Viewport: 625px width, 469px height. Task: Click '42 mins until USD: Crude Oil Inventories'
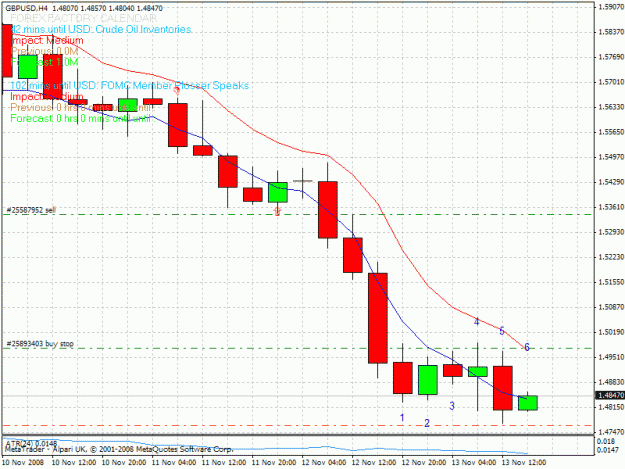[101, 29]
